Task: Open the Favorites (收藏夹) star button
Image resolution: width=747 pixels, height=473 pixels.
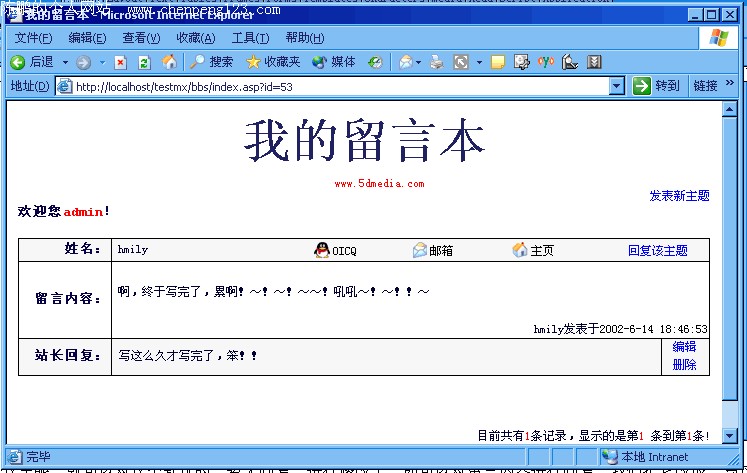Action: [x=273, y=62]
